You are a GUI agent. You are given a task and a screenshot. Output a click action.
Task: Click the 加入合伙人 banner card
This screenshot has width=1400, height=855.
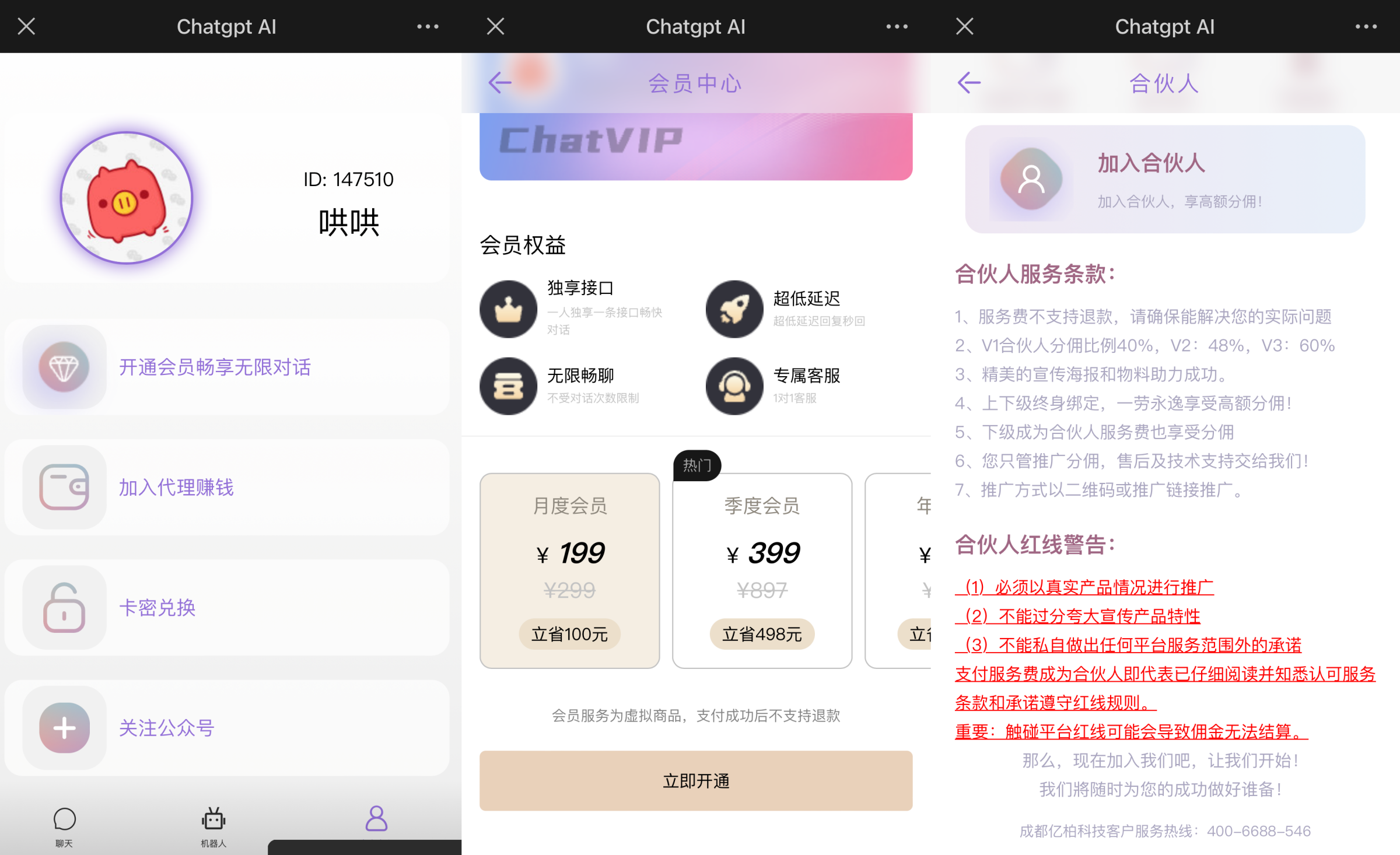(x=1165, y=179)
